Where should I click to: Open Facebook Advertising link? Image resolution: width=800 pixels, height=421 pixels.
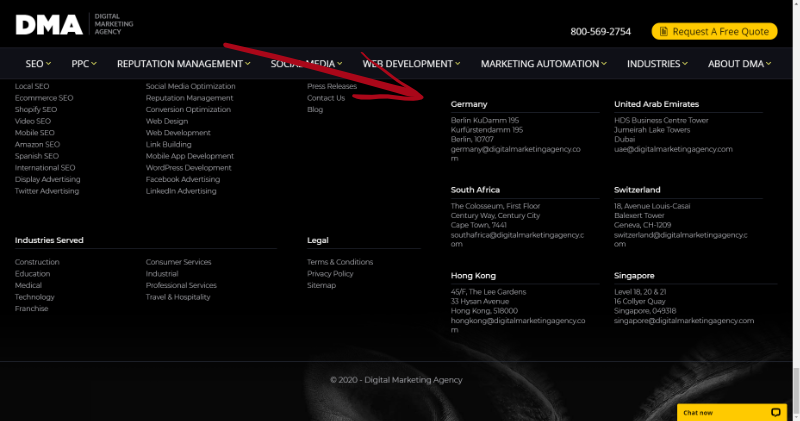tap(183, 180)
